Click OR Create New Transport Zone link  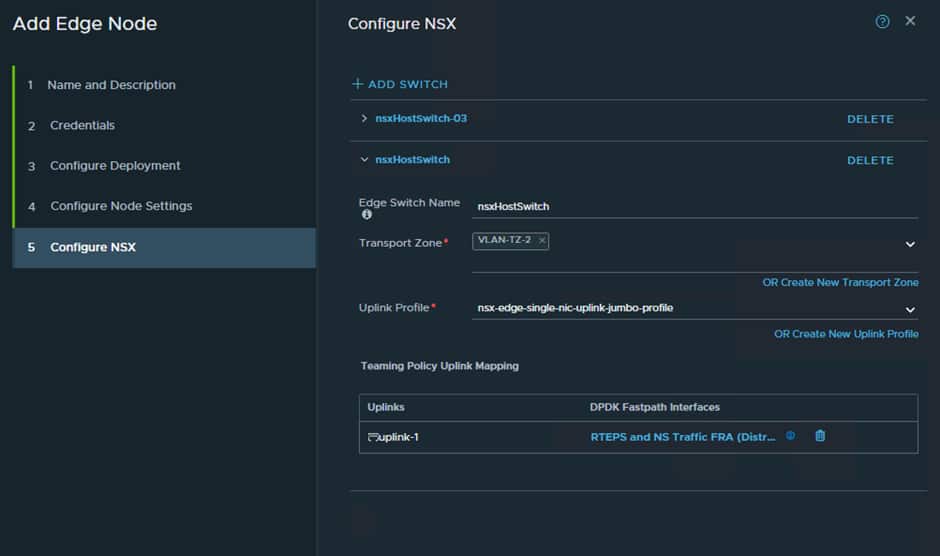click(x=840, y=282)
